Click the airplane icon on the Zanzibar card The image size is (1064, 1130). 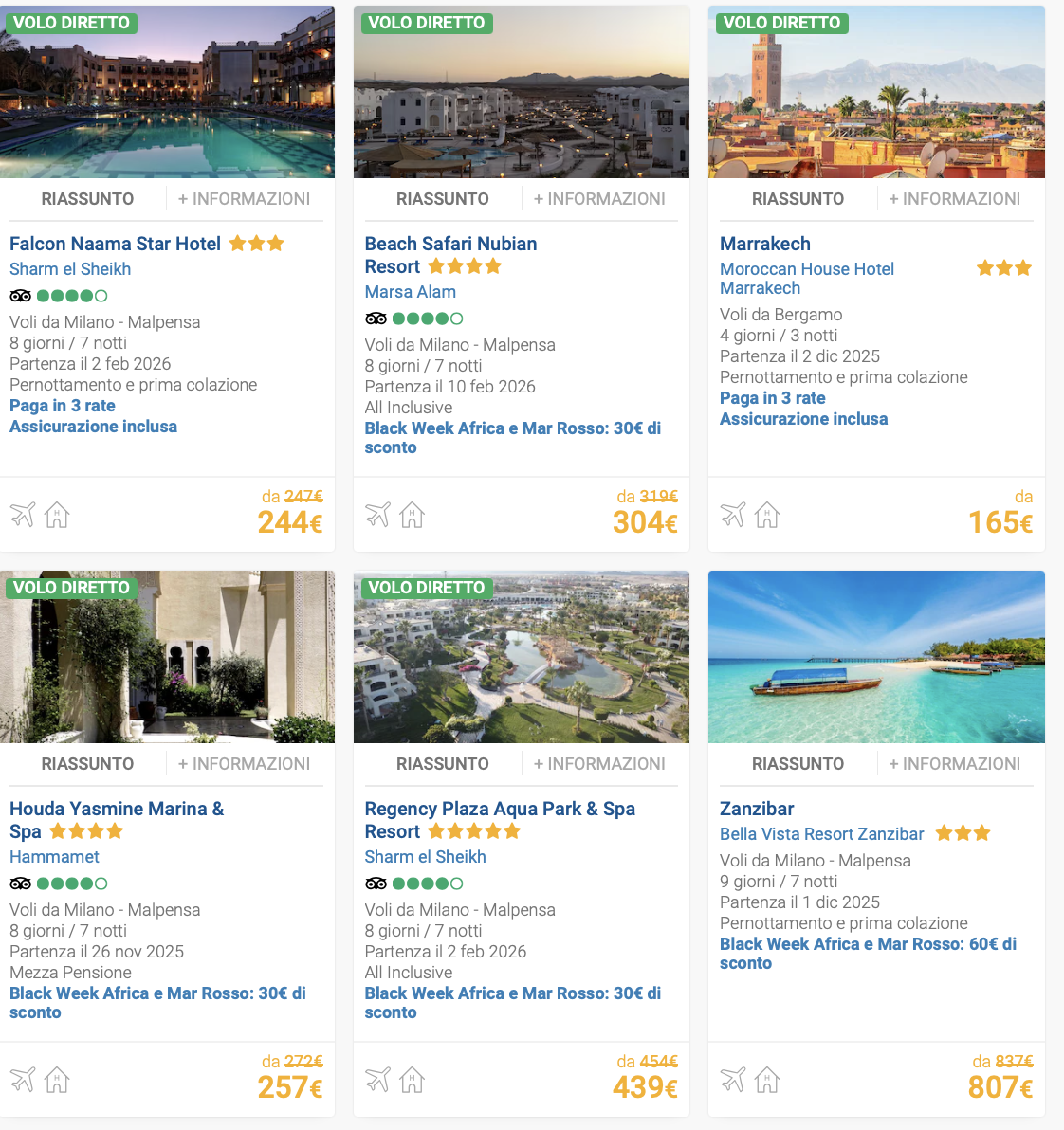pyautogui.click(x=732, y=1080)
